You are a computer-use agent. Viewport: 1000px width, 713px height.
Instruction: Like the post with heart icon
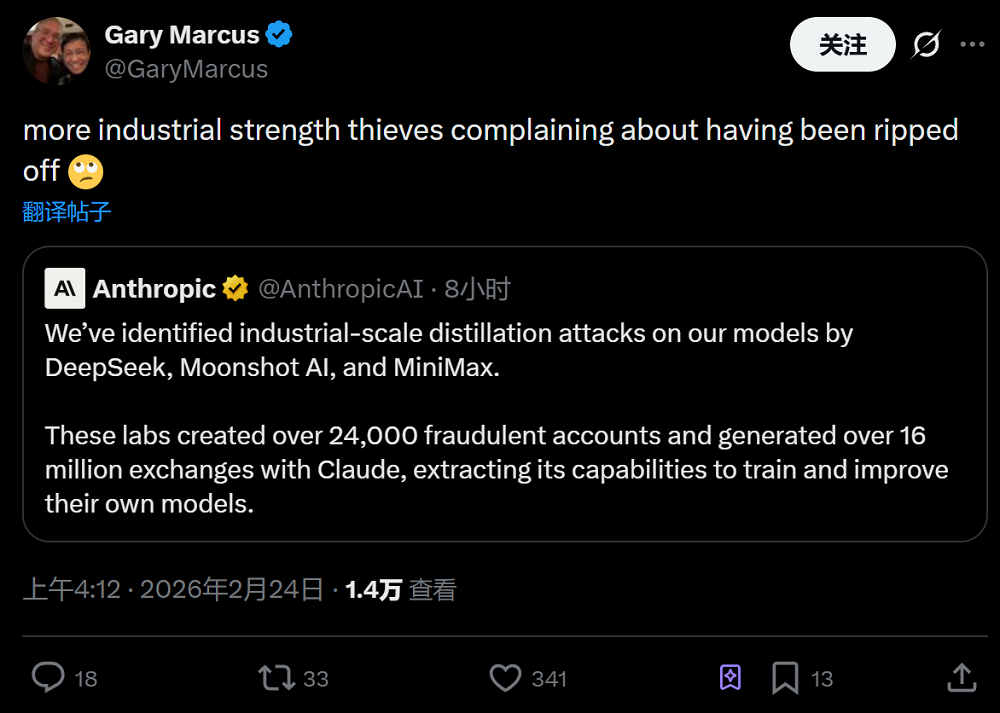point(505,678)
